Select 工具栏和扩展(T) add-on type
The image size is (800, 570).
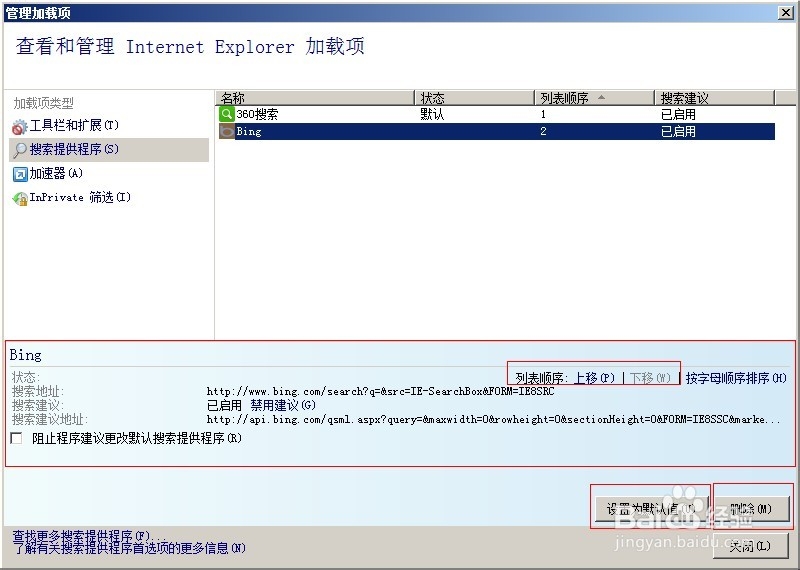click(74, 126)
